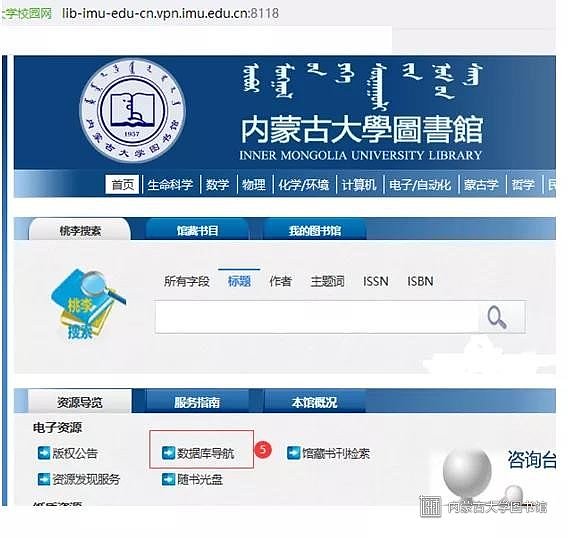Click the 桃李搜索 book and magnifier graphic
568x538 pixels.
(88, 305)
